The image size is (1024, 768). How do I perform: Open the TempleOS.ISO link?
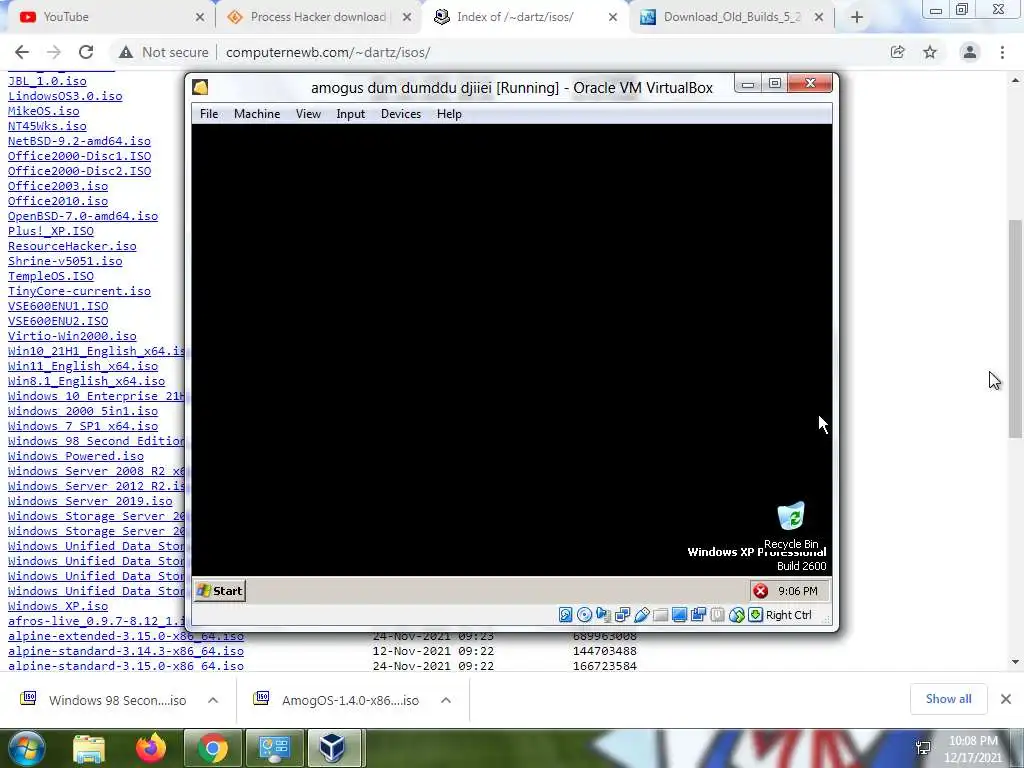(51, 276)
